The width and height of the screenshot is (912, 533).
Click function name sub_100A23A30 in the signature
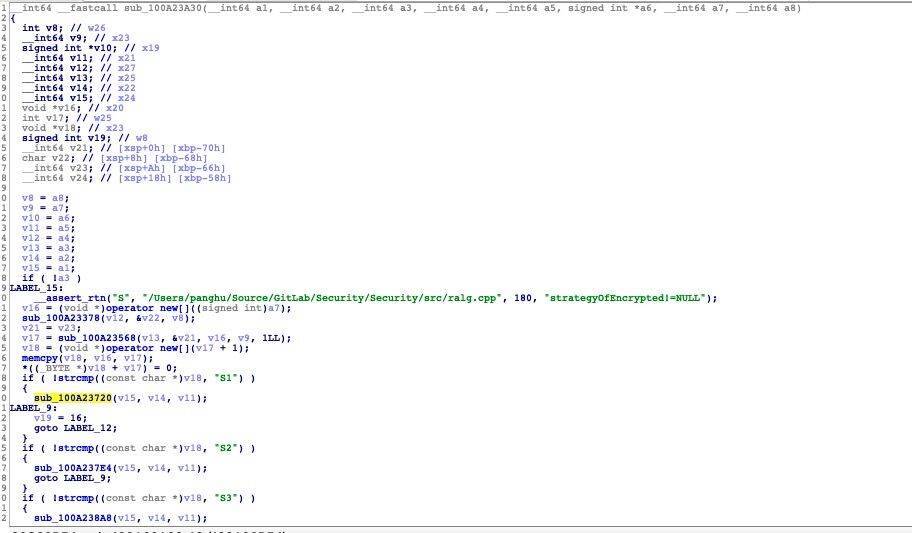click(163, 8)
